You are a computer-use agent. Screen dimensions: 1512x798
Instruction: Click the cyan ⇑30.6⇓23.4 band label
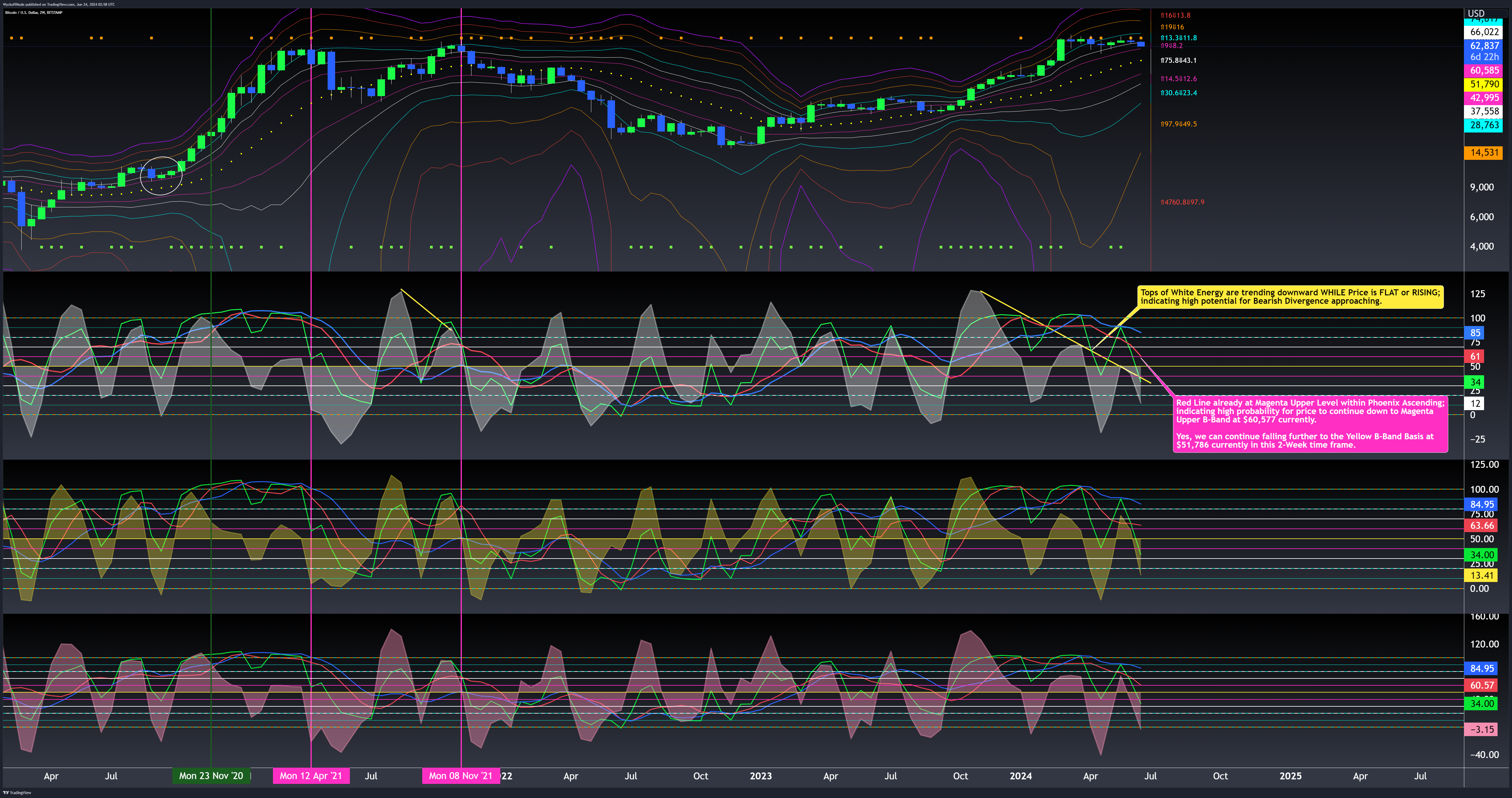1178,93
